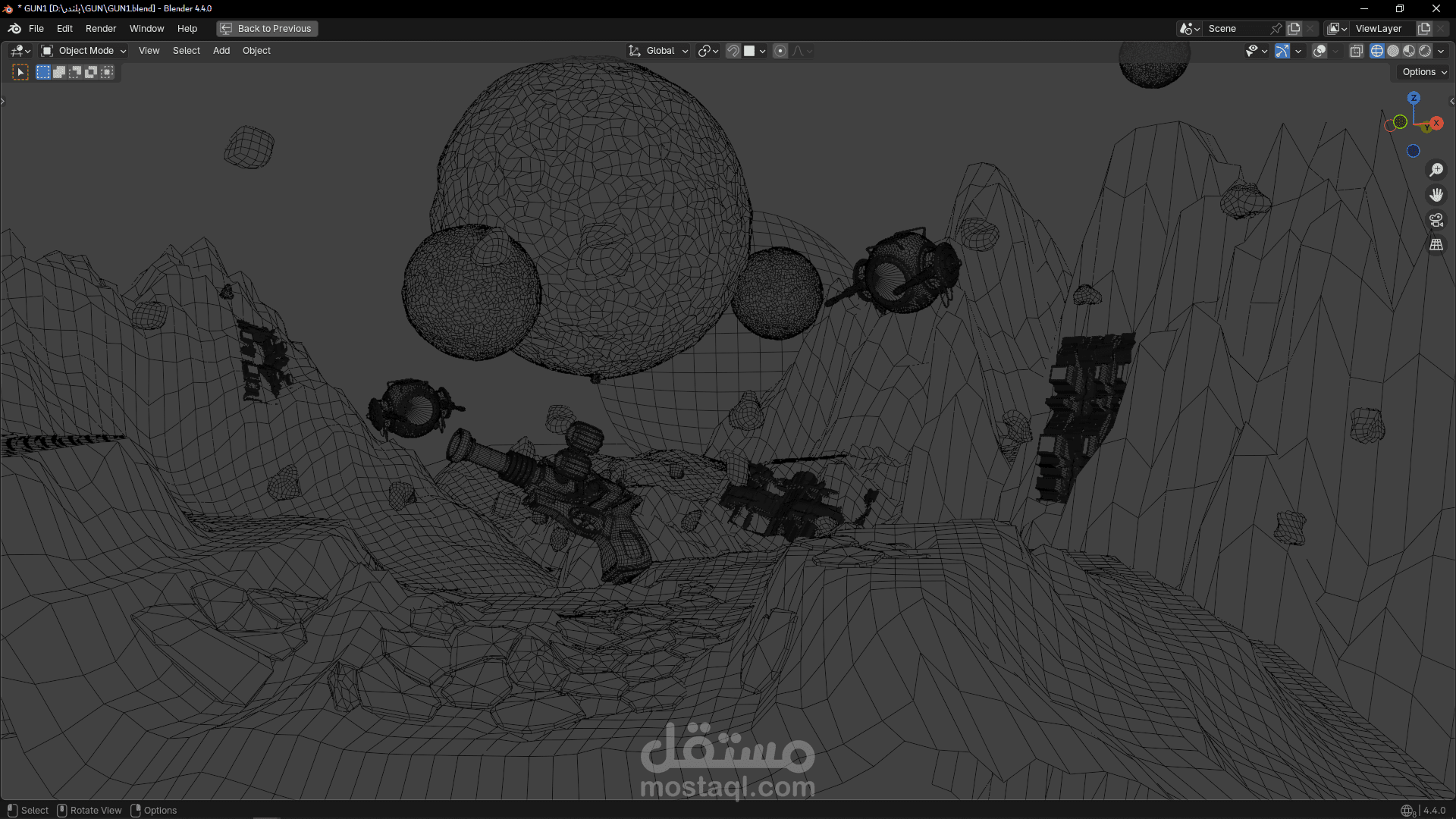
Task: Toggle the camera view icon
Action: point(1436,220)
